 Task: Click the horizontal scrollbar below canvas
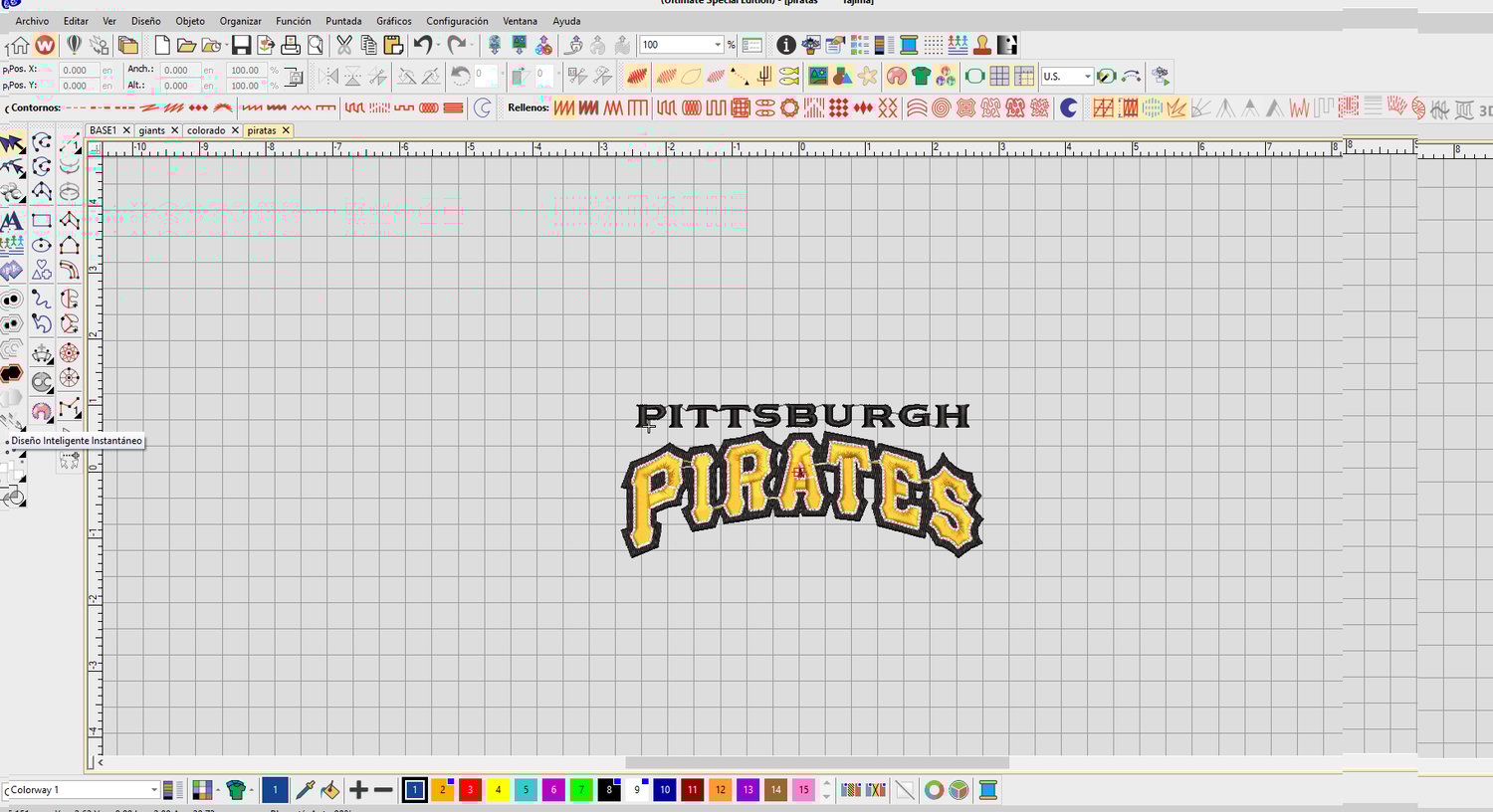(x=816, y=762)
